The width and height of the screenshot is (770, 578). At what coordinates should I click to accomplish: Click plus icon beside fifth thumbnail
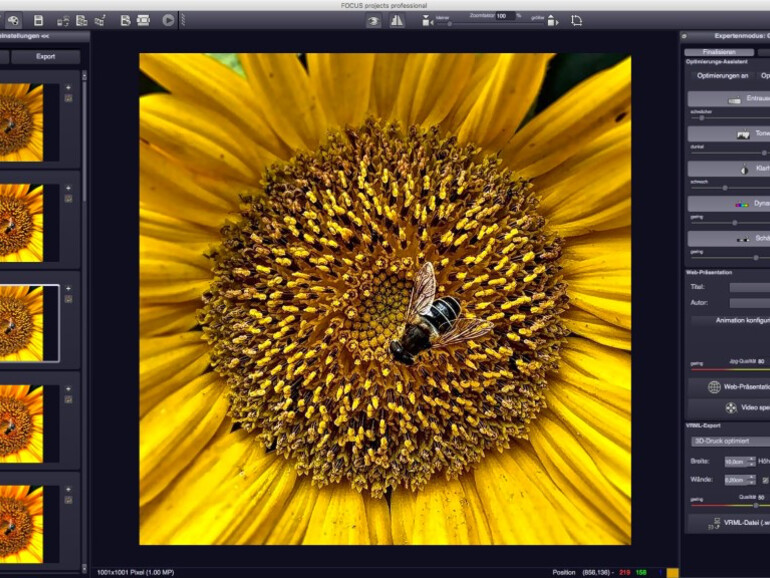68,490
